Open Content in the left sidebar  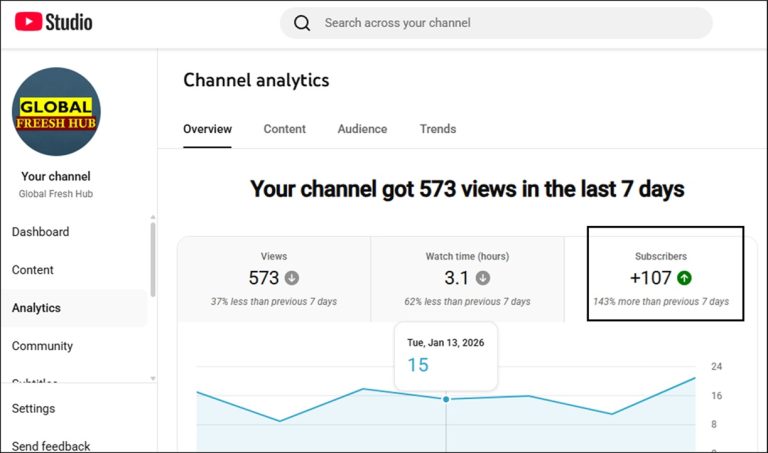pos(33,270)
